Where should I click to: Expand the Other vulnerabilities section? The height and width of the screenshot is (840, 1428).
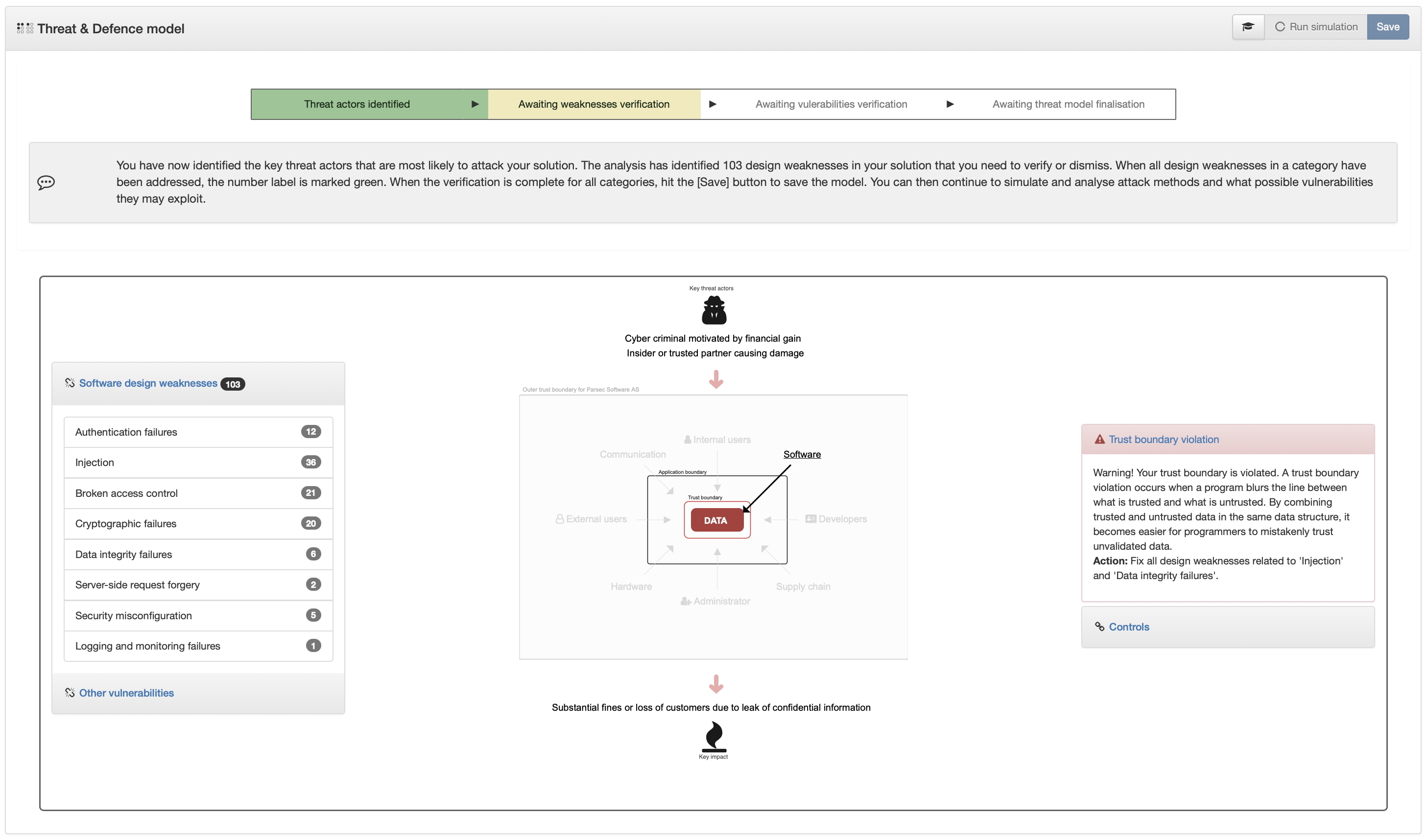pos(126,693)
